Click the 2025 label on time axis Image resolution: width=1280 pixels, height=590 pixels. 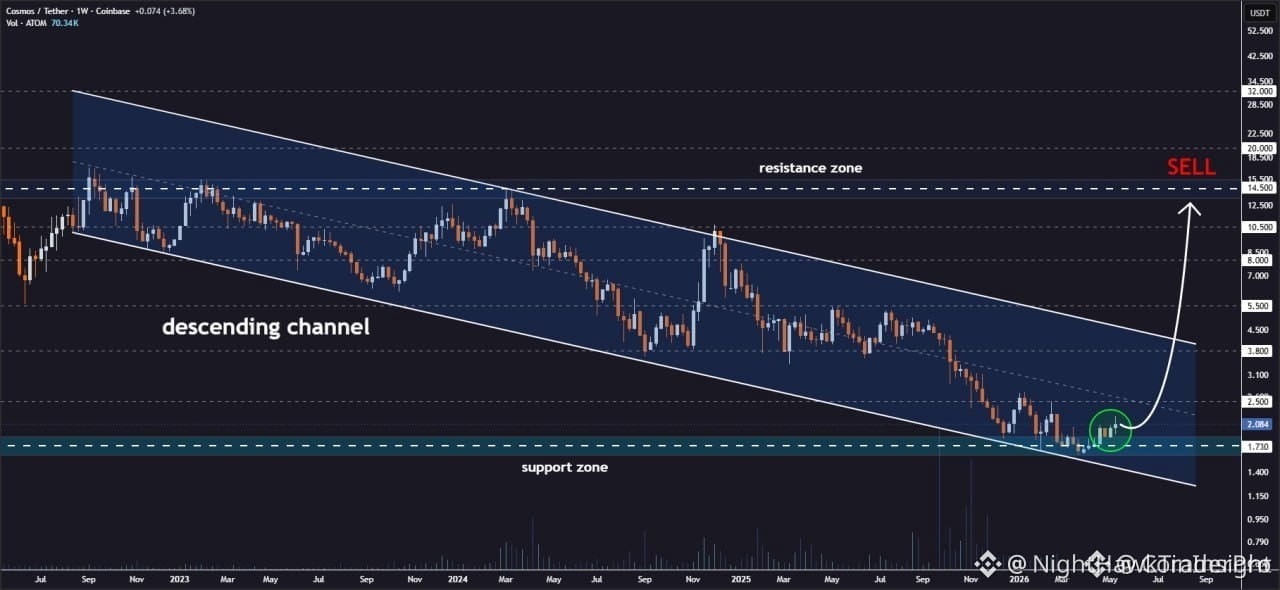click(740, 578)
